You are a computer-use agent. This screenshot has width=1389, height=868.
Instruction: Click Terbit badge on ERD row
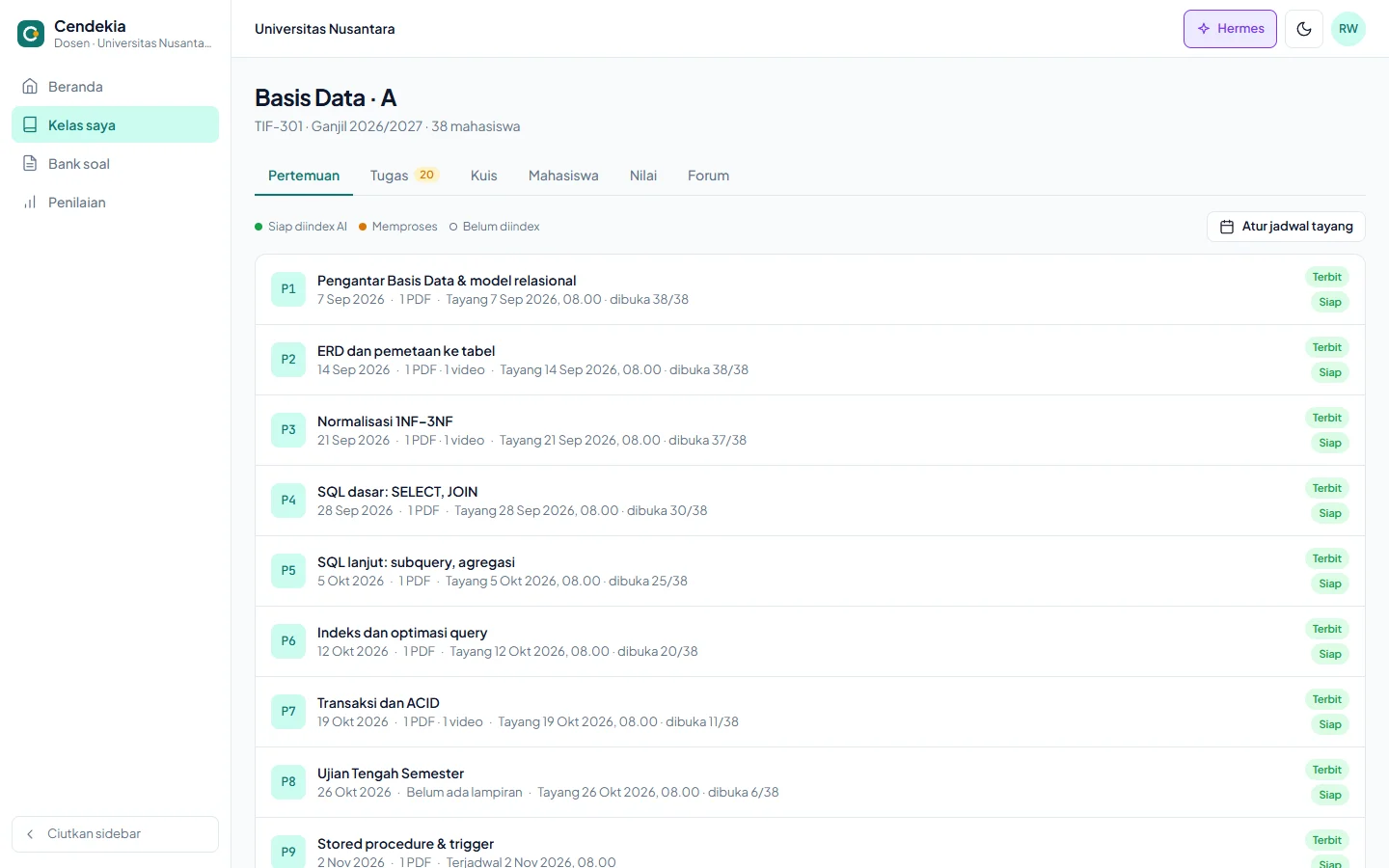1326,347
